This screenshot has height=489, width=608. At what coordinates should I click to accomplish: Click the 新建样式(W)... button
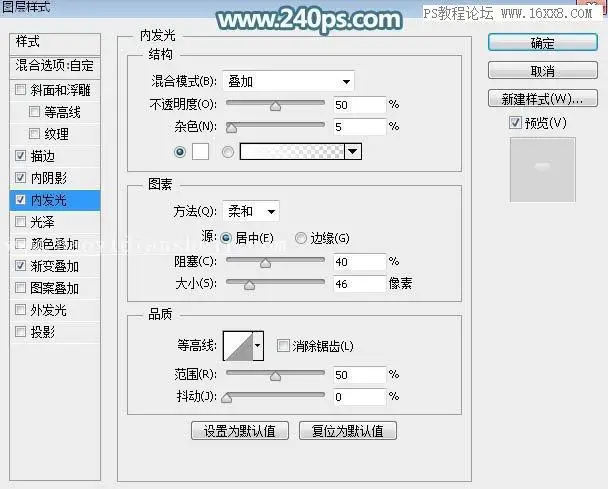[x=542, y=98]
